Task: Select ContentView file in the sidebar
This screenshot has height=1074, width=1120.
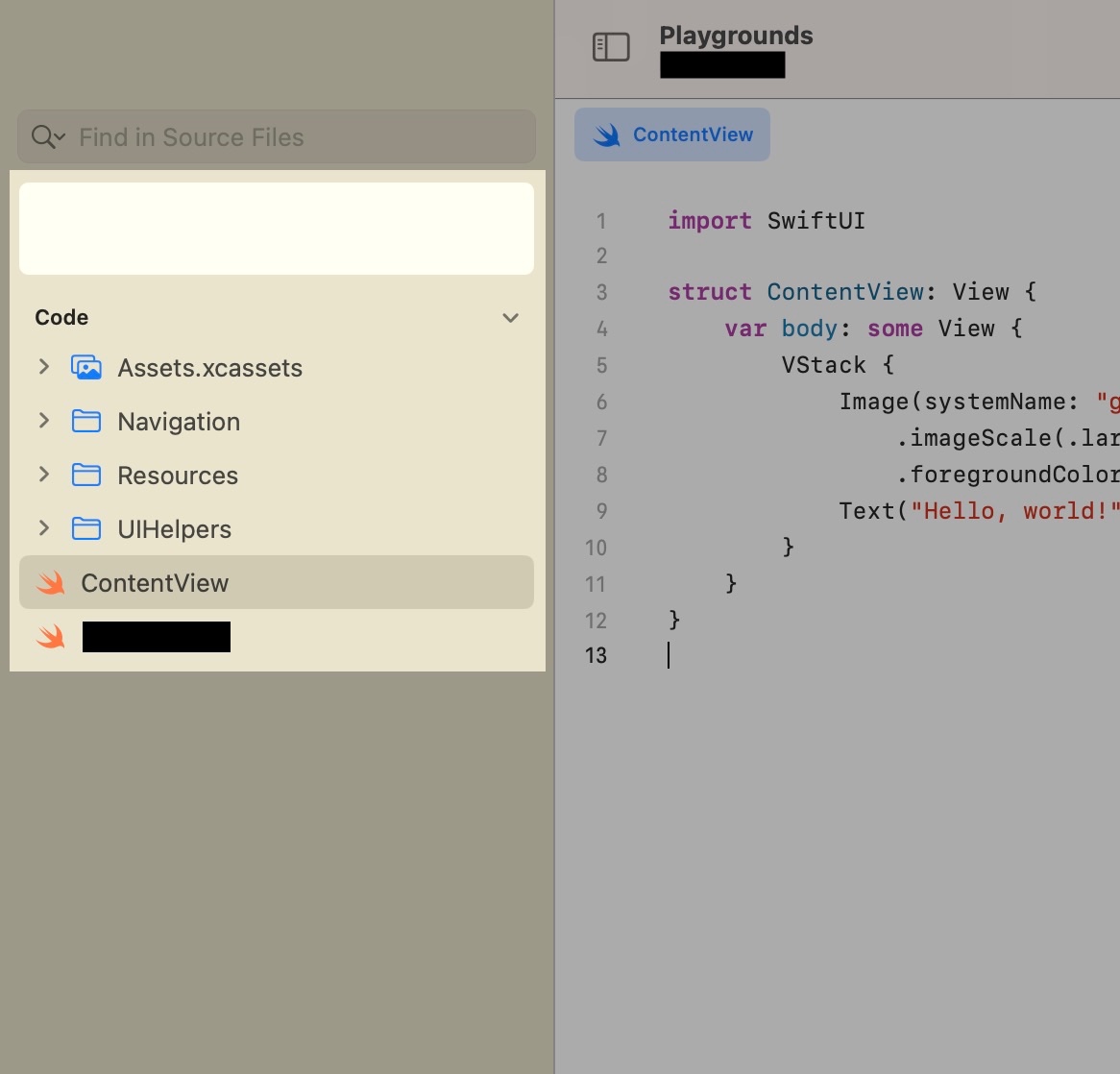Action: [x=155, y=583]
